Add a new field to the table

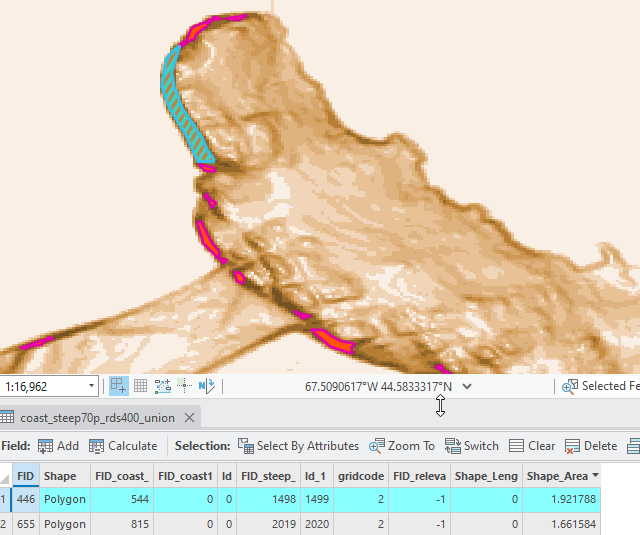(58, 446)
